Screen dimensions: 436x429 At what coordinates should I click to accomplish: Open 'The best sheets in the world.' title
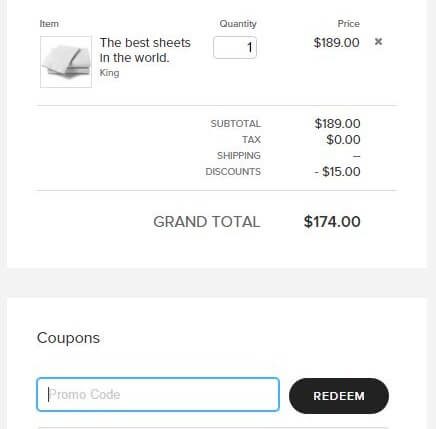click(x=145, y=50)
